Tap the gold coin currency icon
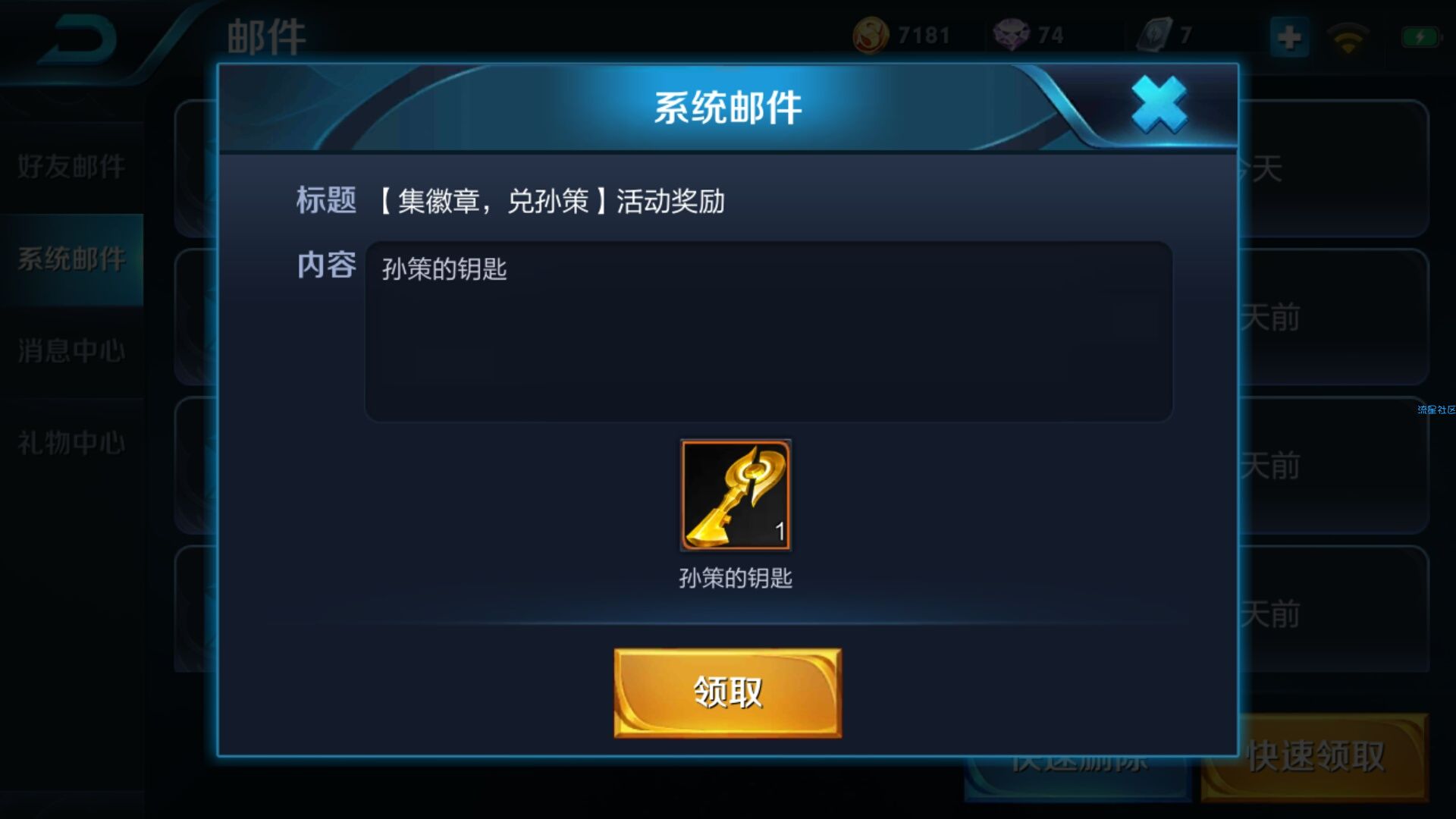This screenshot has height=819, width=1456. pyautogui.click(x=871, y=35)
